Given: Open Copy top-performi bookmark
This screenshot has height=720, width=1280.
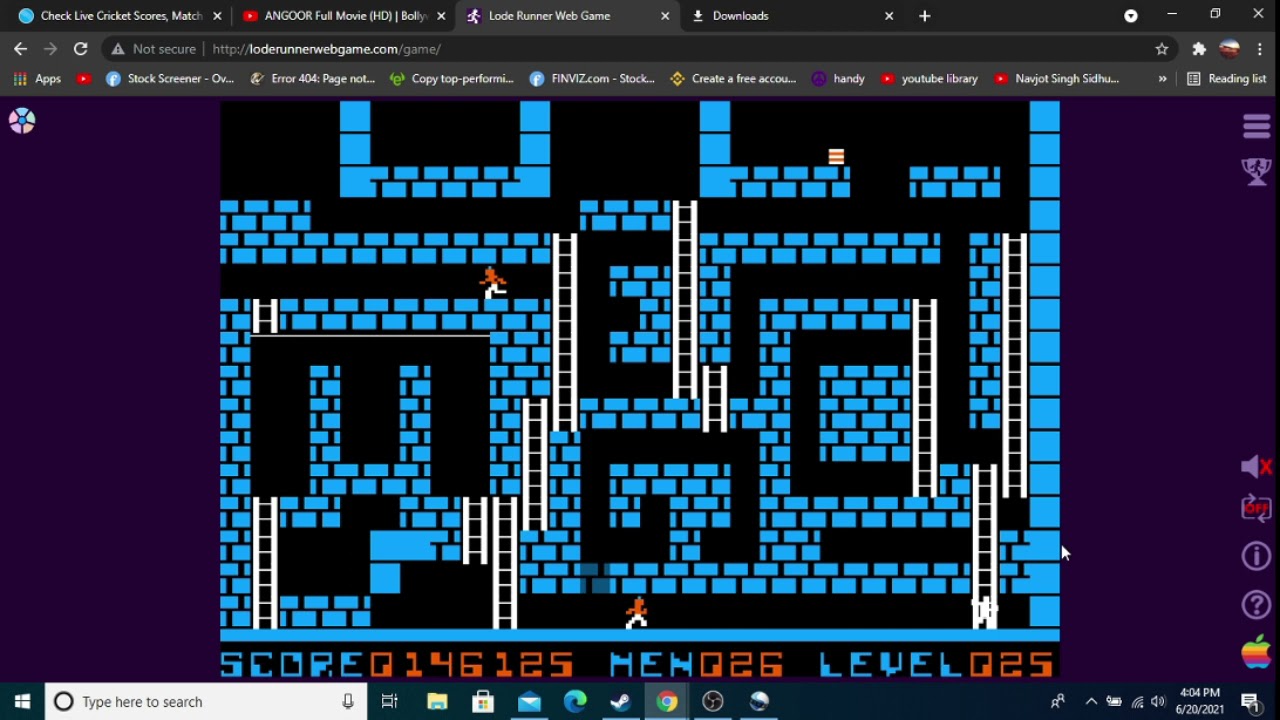Looking at the screenshot, I should (451, 79).
